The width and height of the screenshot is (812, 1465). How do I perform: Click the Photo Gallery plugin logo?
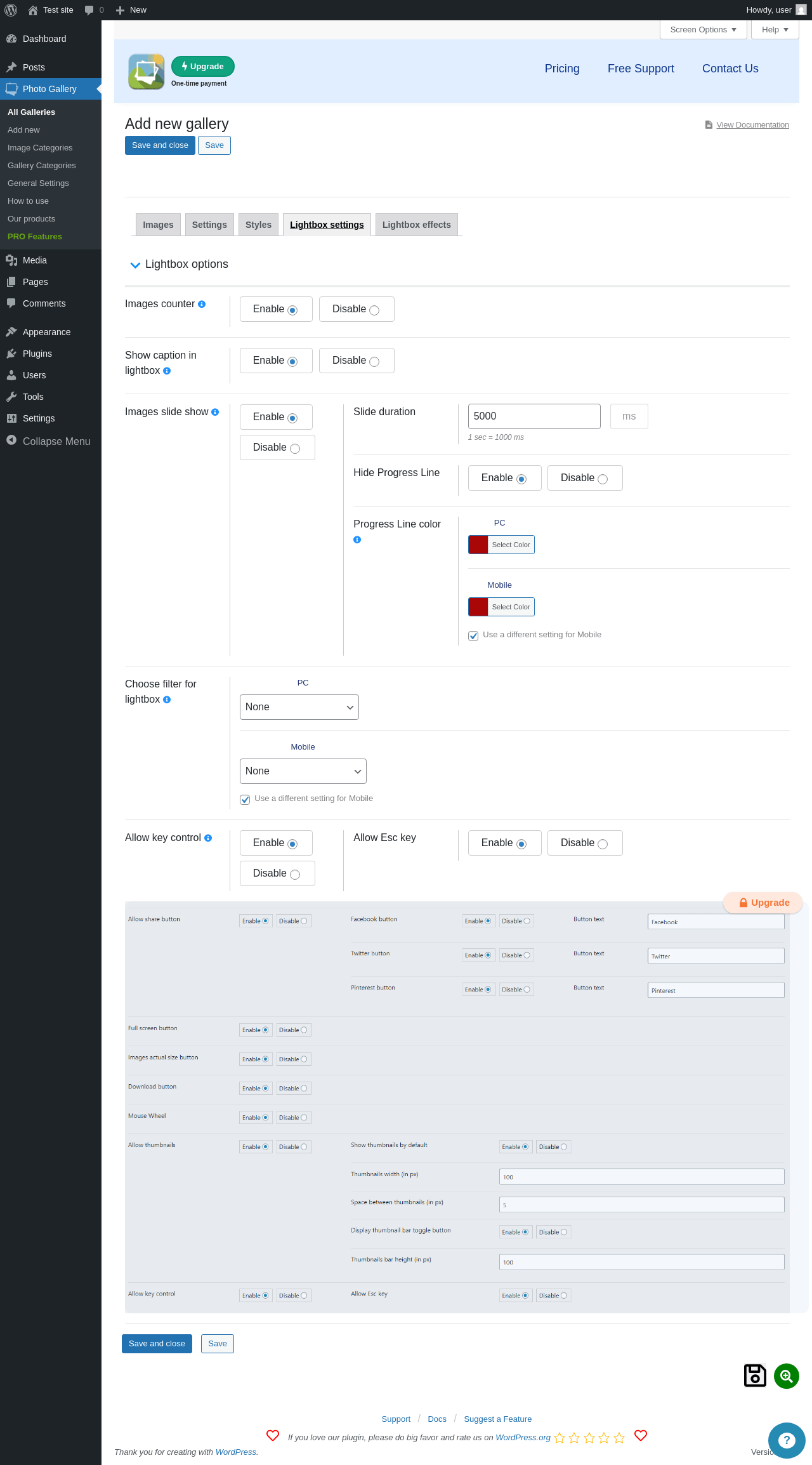147,71
